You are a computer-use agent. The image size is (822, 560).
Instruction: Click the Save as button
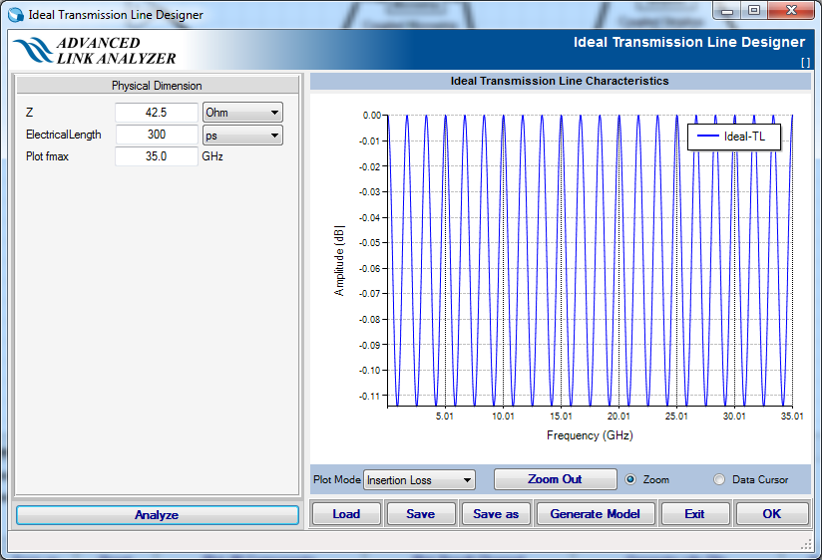496,514
